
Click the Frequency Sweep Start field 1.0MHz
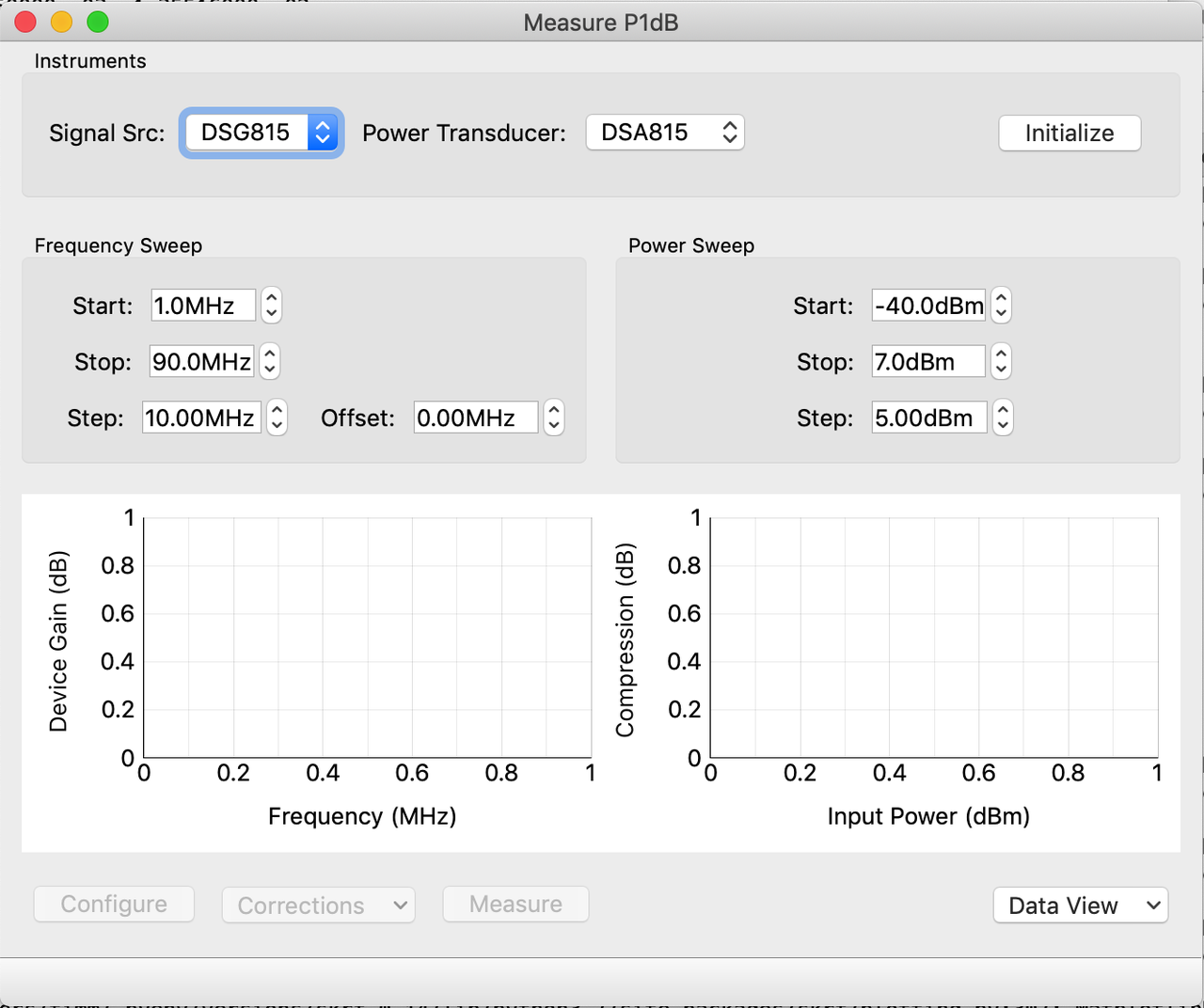click(x=203, y=306)
